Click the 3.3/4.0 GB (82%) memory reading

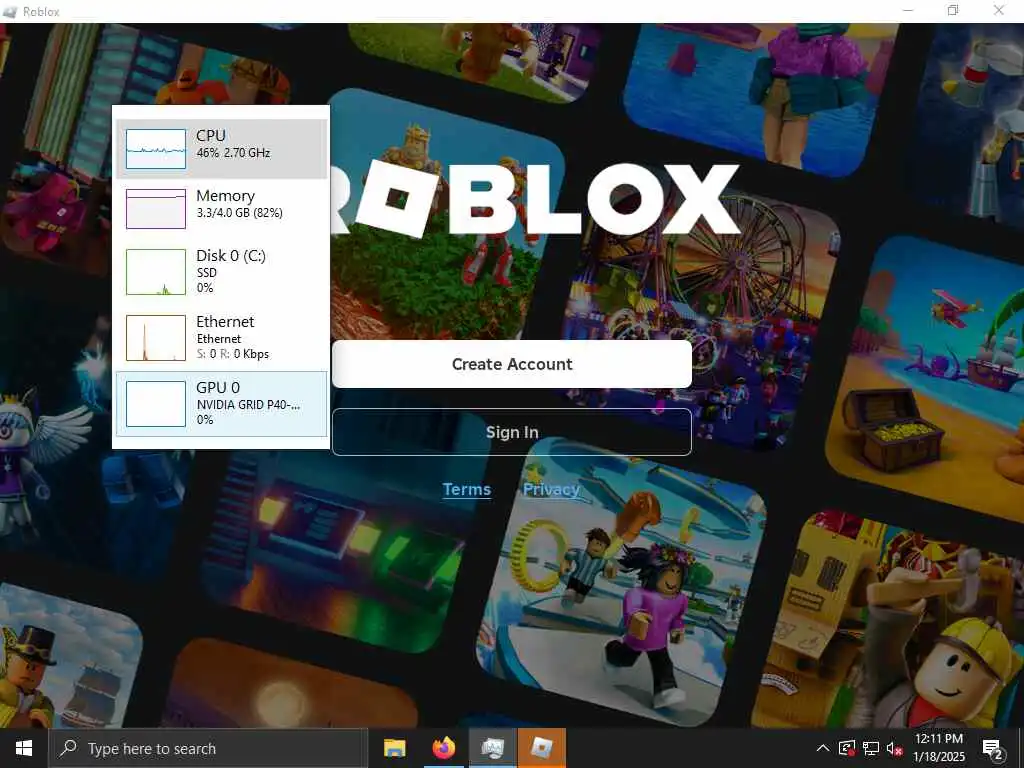(240, 213)
